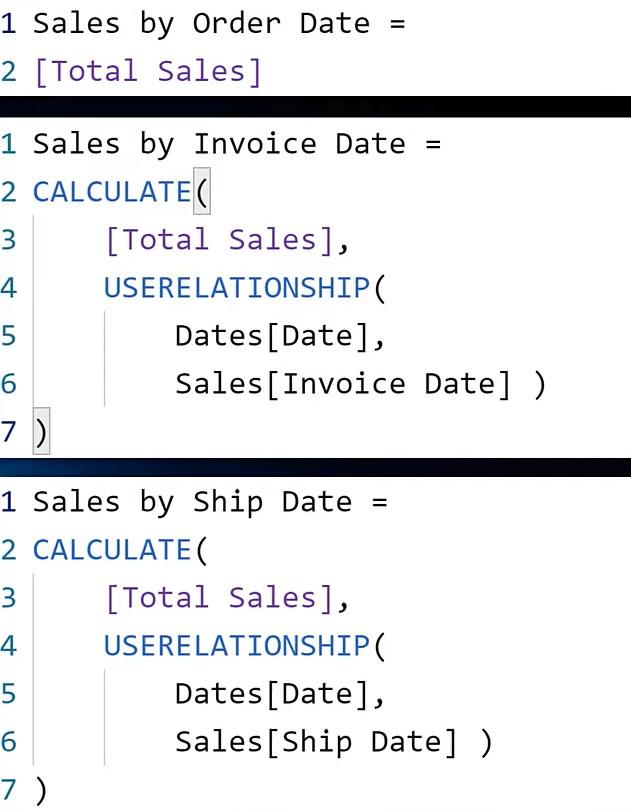This screenshot has height=812, width=631.
Task: Click Dates[Date] in Invoice Date measure
Action: point(273,336)
